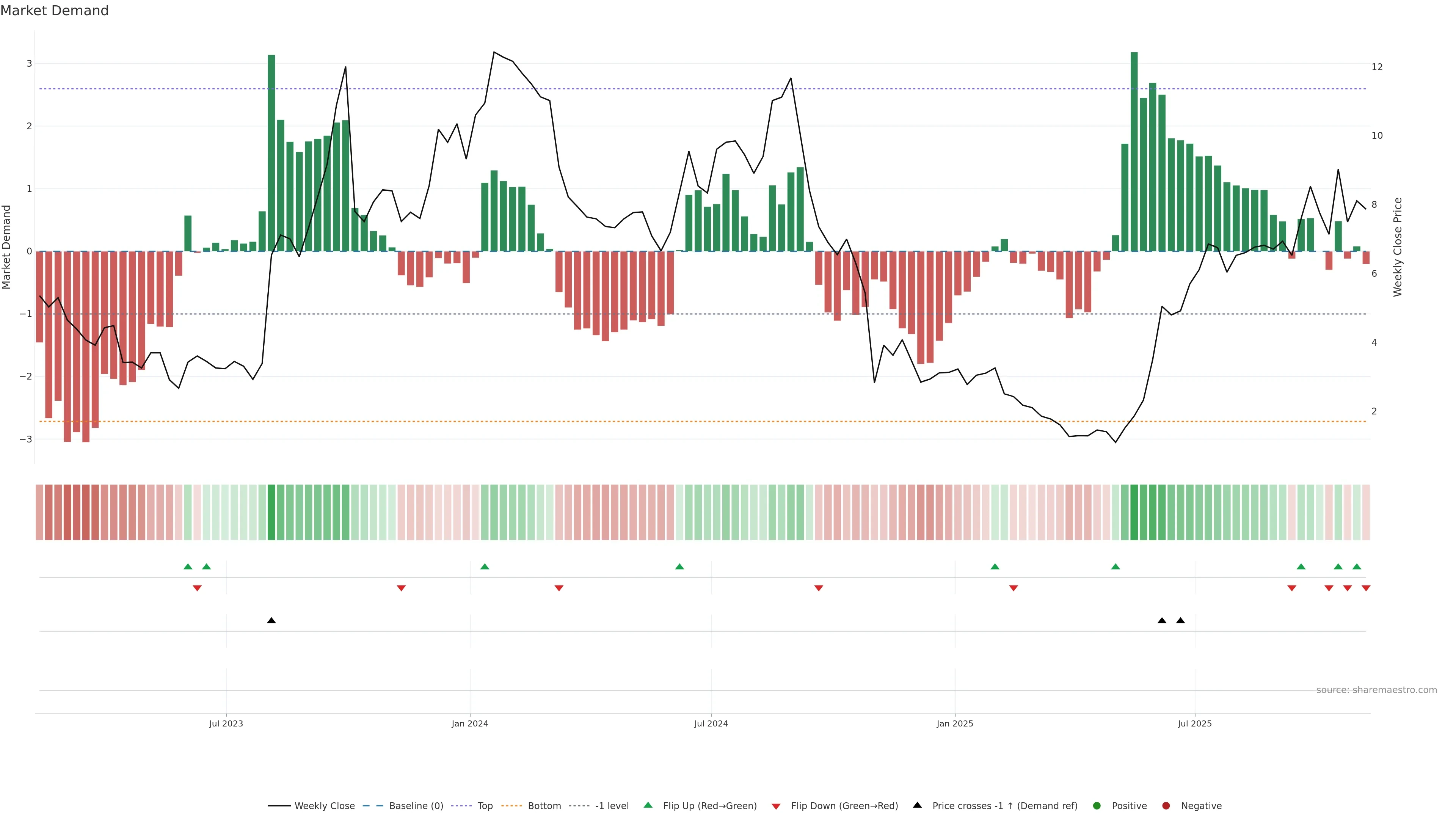The width and height of the screenshot is (1456, 819).
Task: Hide the Top dotted line via legend
Action: tap(485, 805)
